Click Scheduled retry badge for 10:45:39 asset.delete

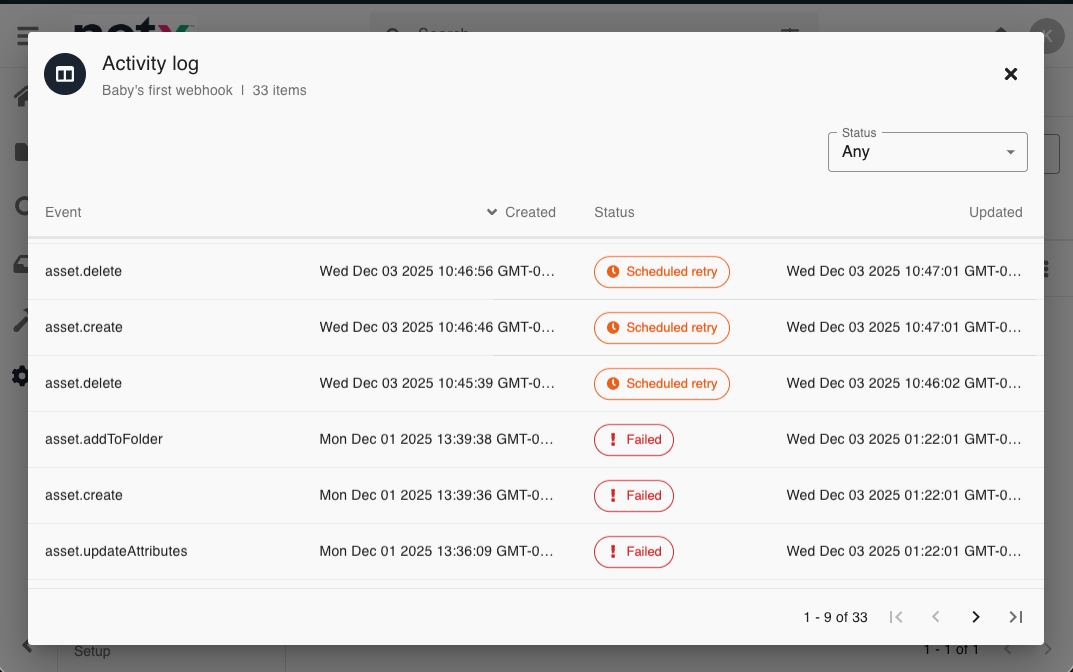(x=661, y=384)
